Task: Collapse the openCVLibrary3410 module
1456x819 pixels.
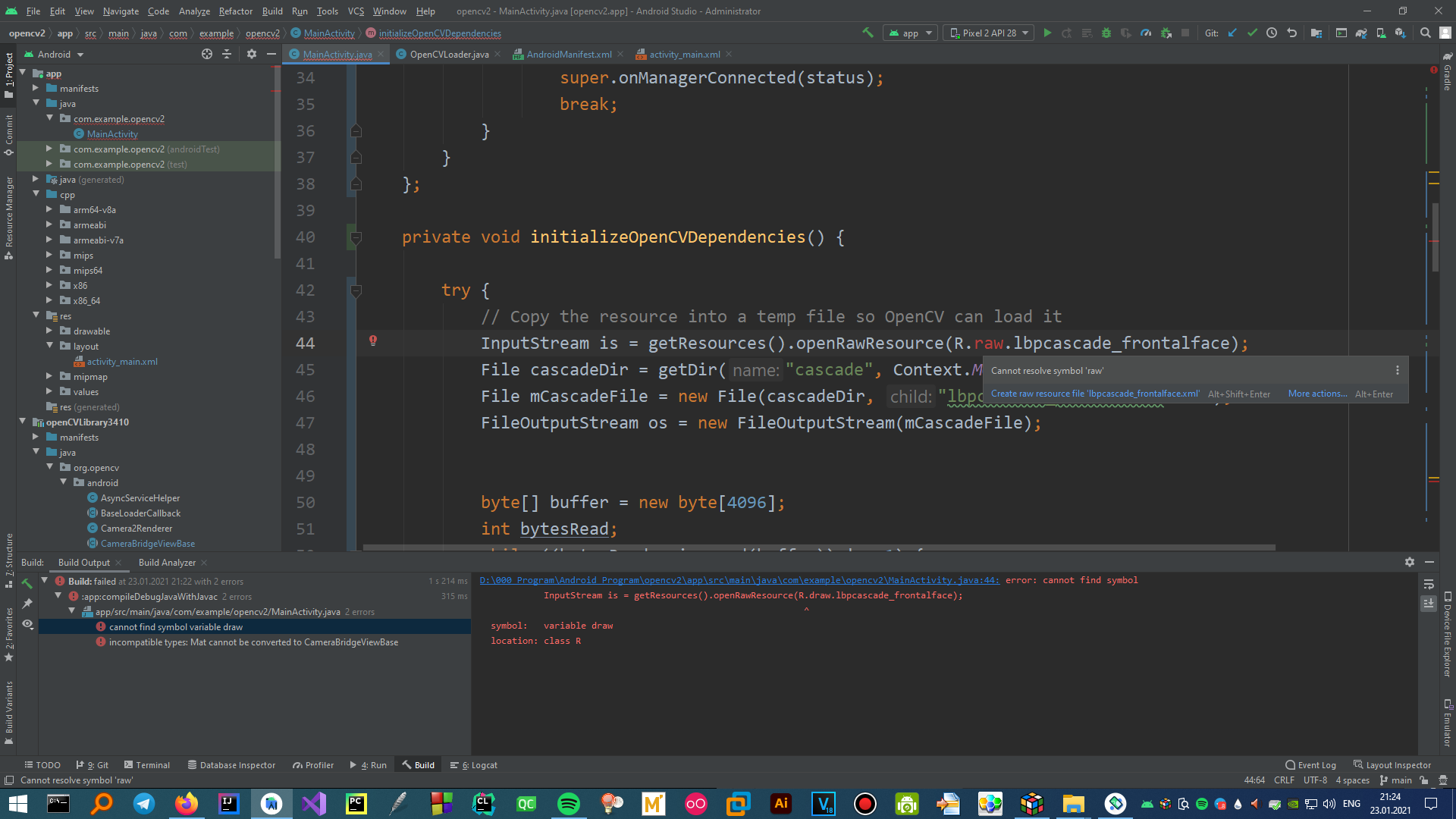Action: (x=22, y=422)
